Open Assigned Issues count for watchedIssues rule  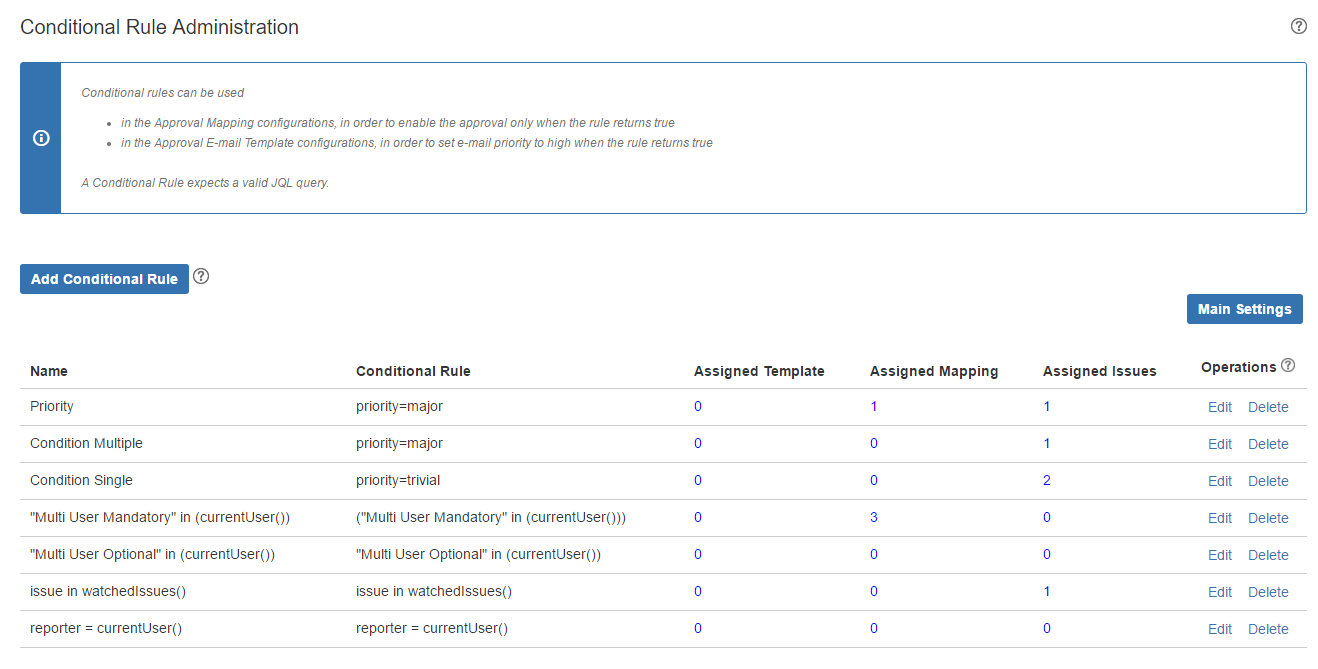[x=1047, y=592]
